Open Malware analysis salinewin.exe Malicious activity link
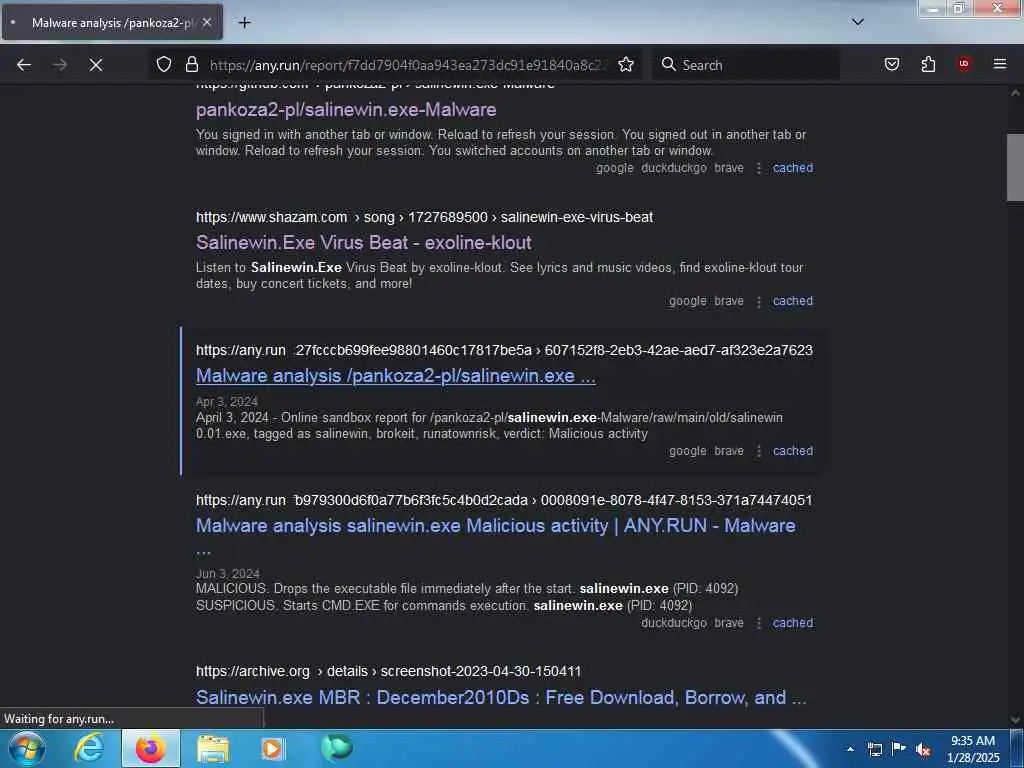The height and width of the screenshot is (768, 1024). tap(496, 526)
